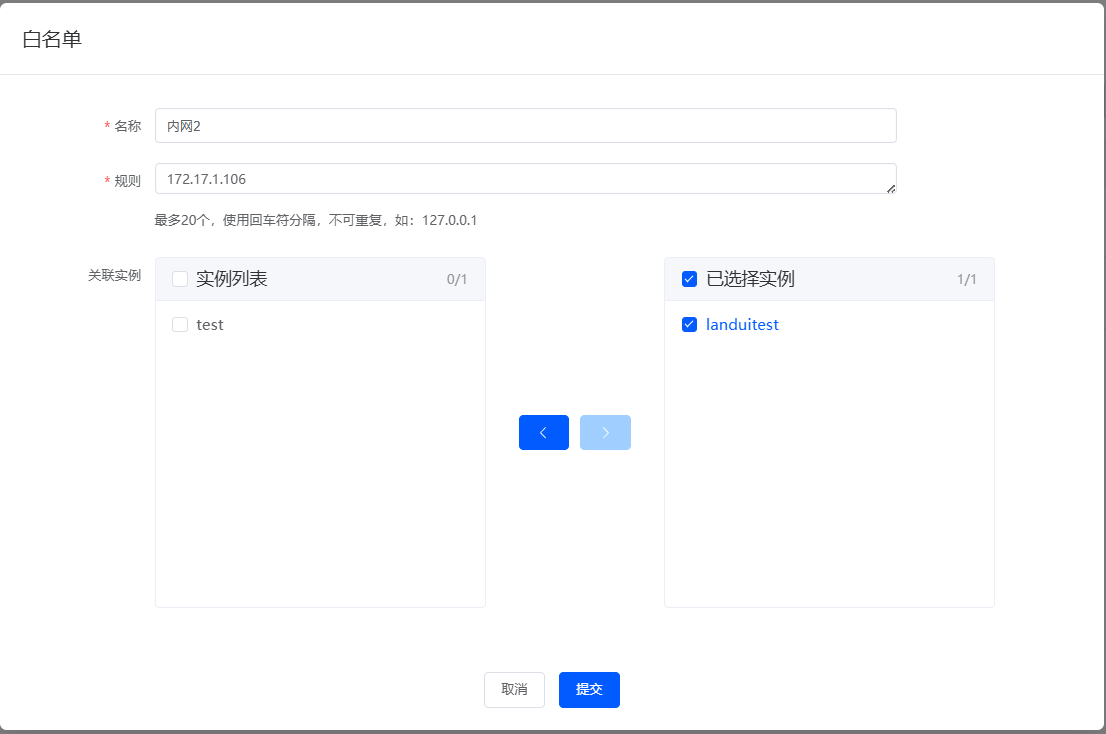Viewport: 1106px width, 734px height.
Task: Focus the 名称 input field
Action: (525, 126)
